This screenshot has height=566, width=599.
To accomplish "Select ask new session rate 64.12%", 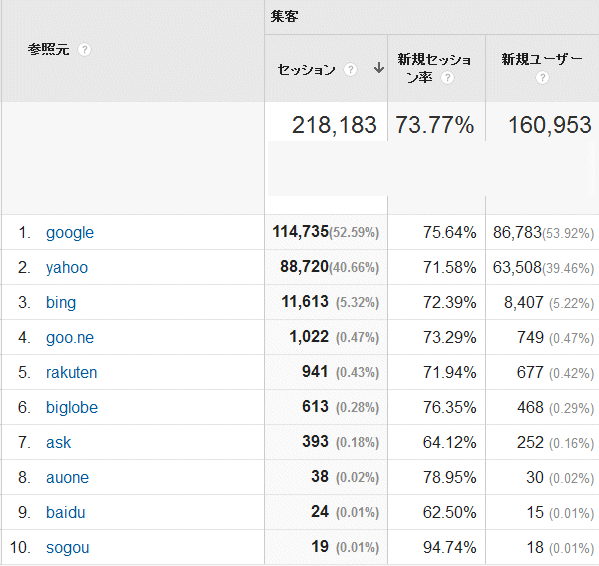I will click(x=450, y=443).
